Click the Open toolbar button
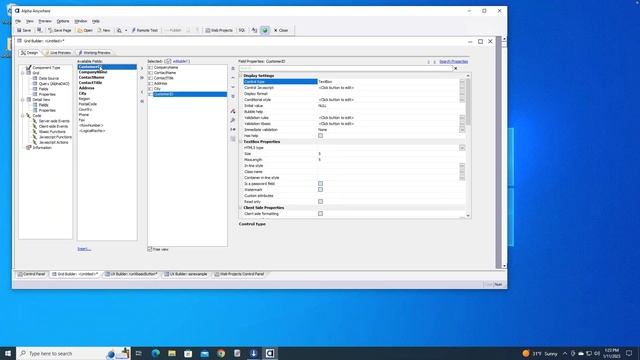The height and width of the screenshot is (360, 640). (x=85, y=30)
